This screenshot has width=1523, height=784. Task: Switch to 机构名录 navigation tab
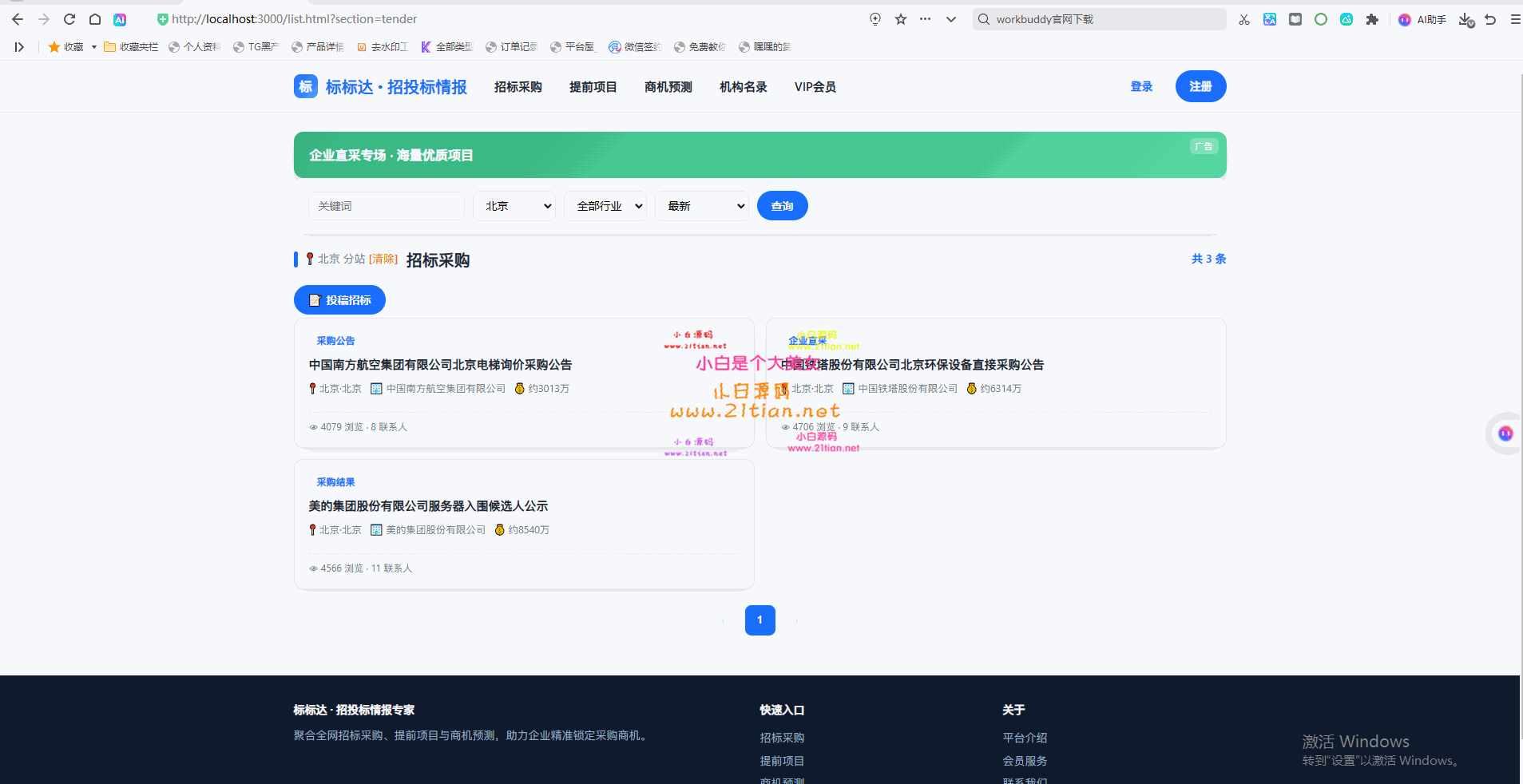coord(744,86)
